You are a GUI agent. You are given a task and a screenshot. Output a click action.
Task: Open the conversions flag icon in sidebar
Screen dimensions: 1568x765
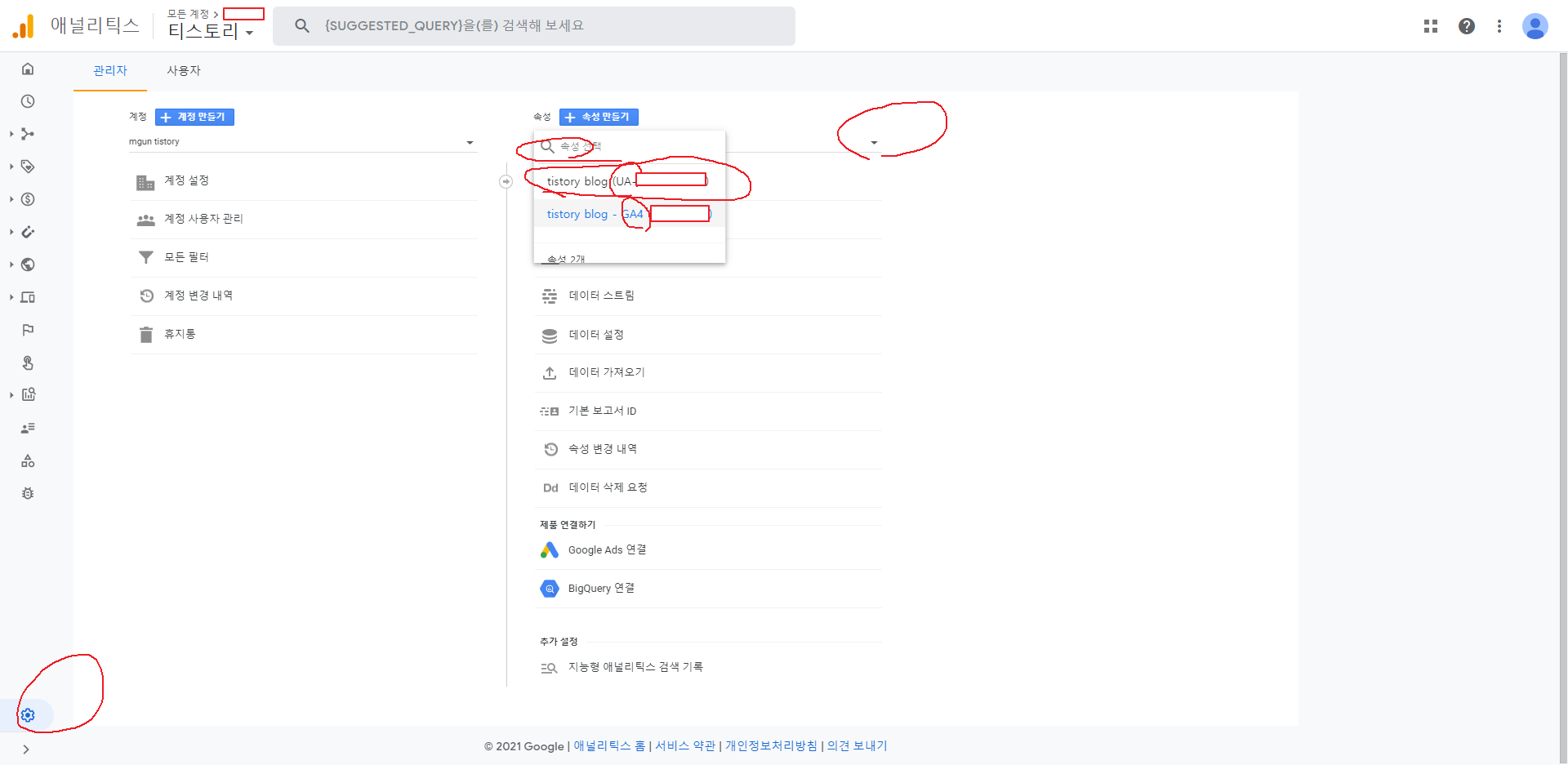(x=28, y=330)
